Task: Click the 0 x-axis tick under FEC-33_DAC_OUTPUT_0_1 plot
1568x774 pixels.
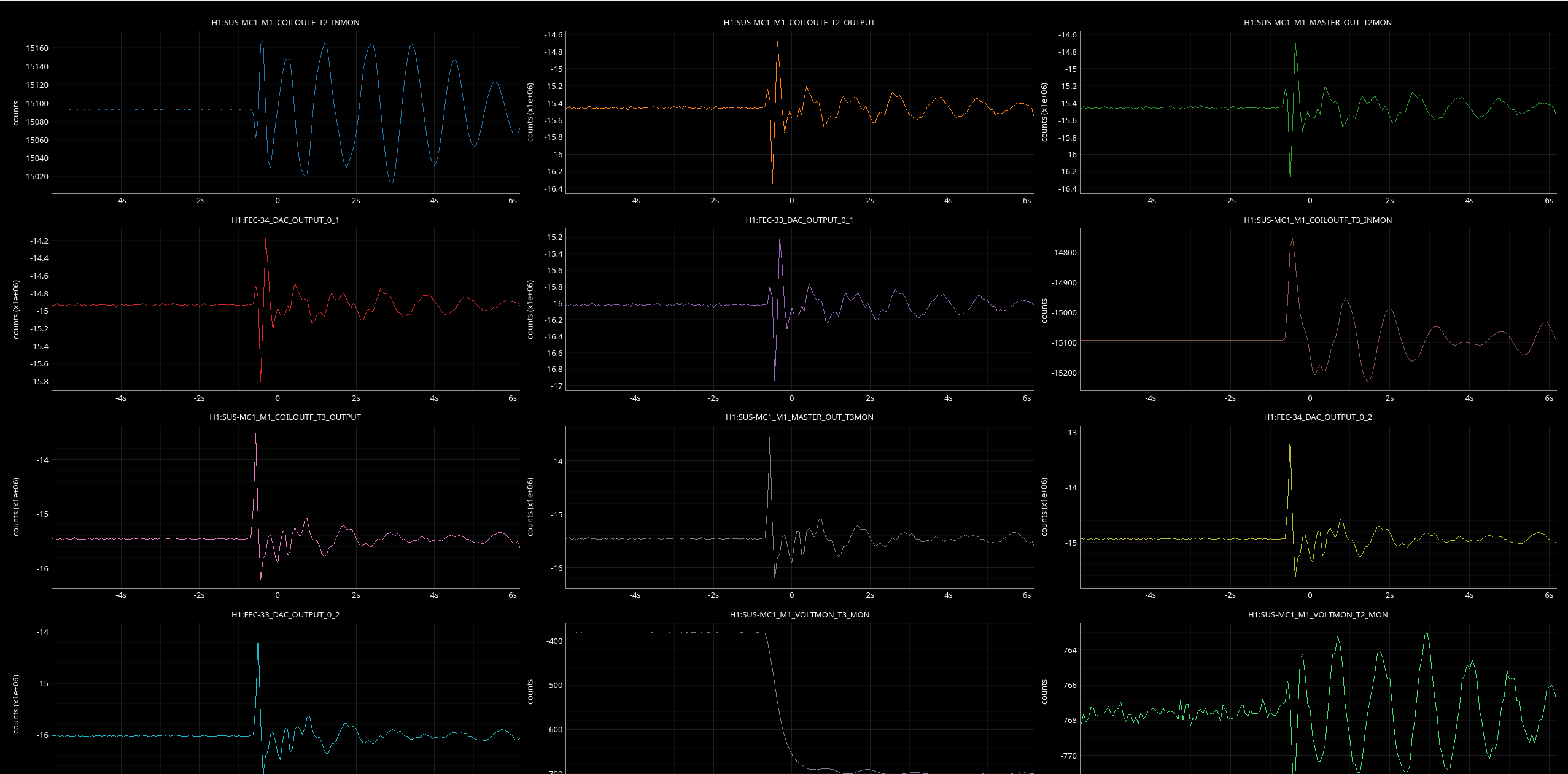Action: [x=791, y=398]
